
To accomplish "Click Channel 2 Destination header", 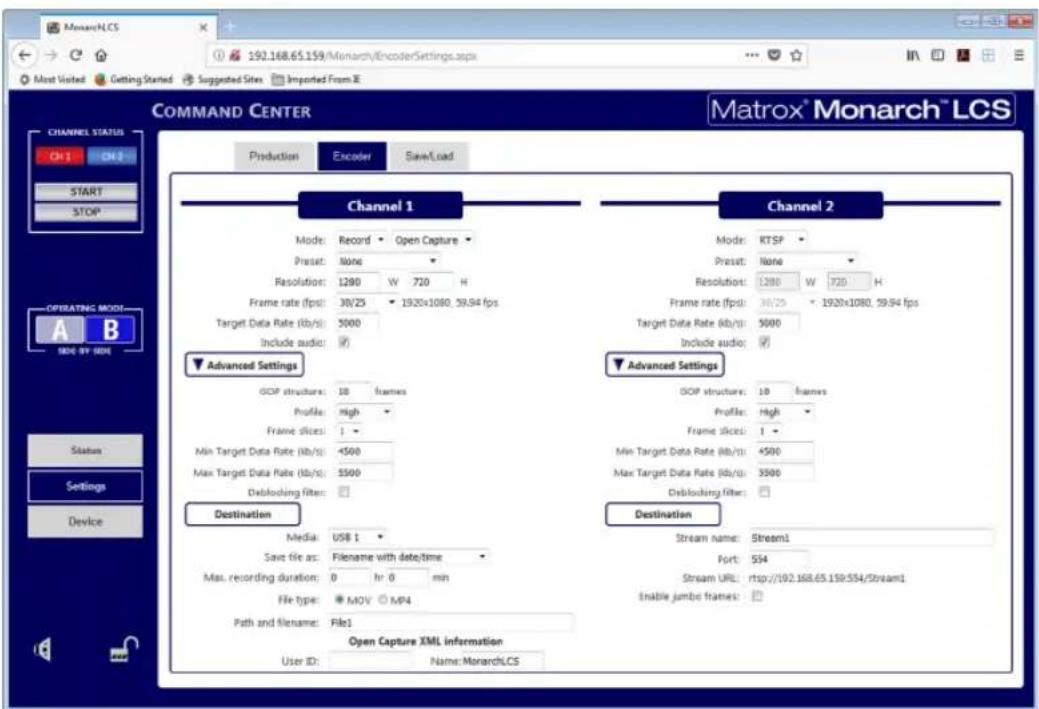I will [x=663, y=514].
